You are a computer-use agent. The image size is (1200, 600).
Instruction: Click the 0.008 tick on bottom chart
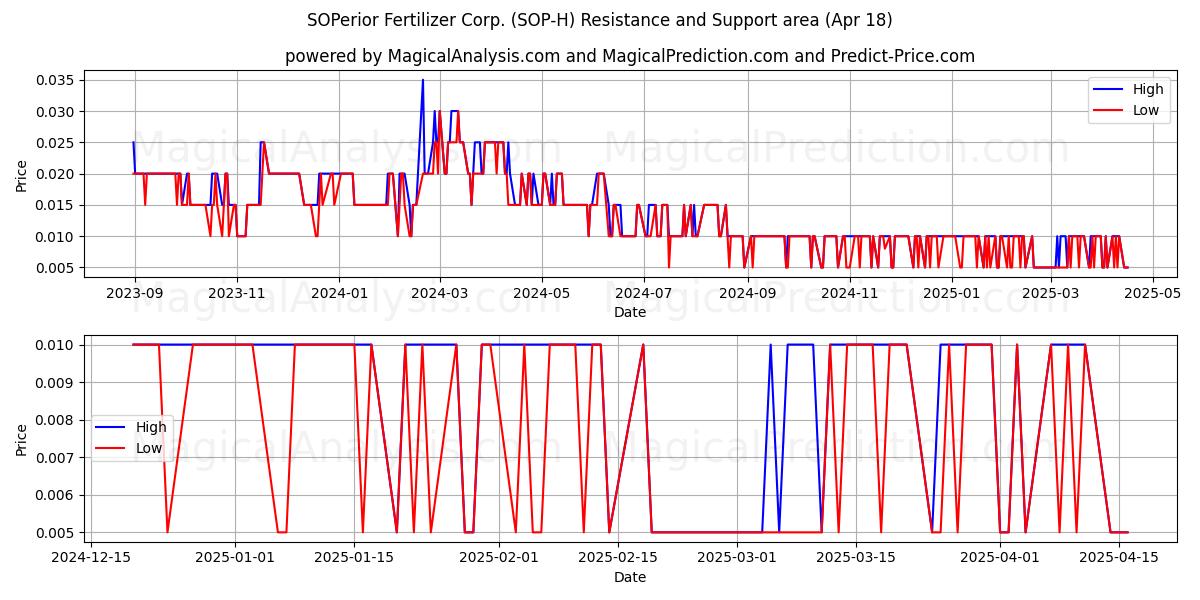[x=56, y=420]
